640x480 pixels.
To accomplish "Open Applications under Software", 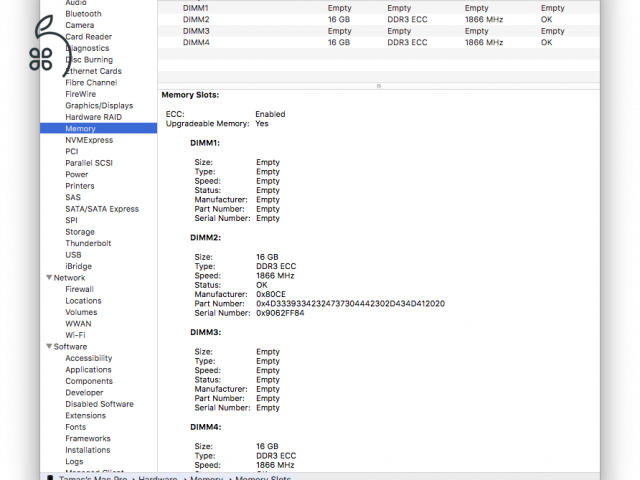I will click(88, 370).
